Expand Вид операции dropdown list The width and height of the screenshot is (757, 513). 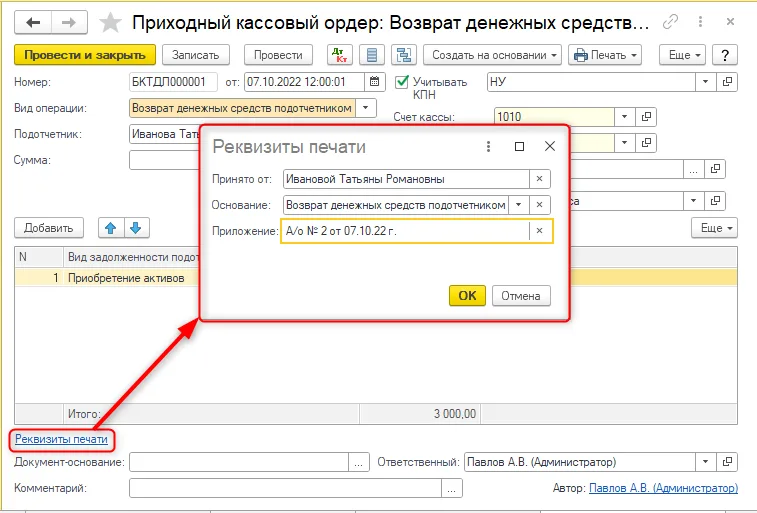(366, 108)
